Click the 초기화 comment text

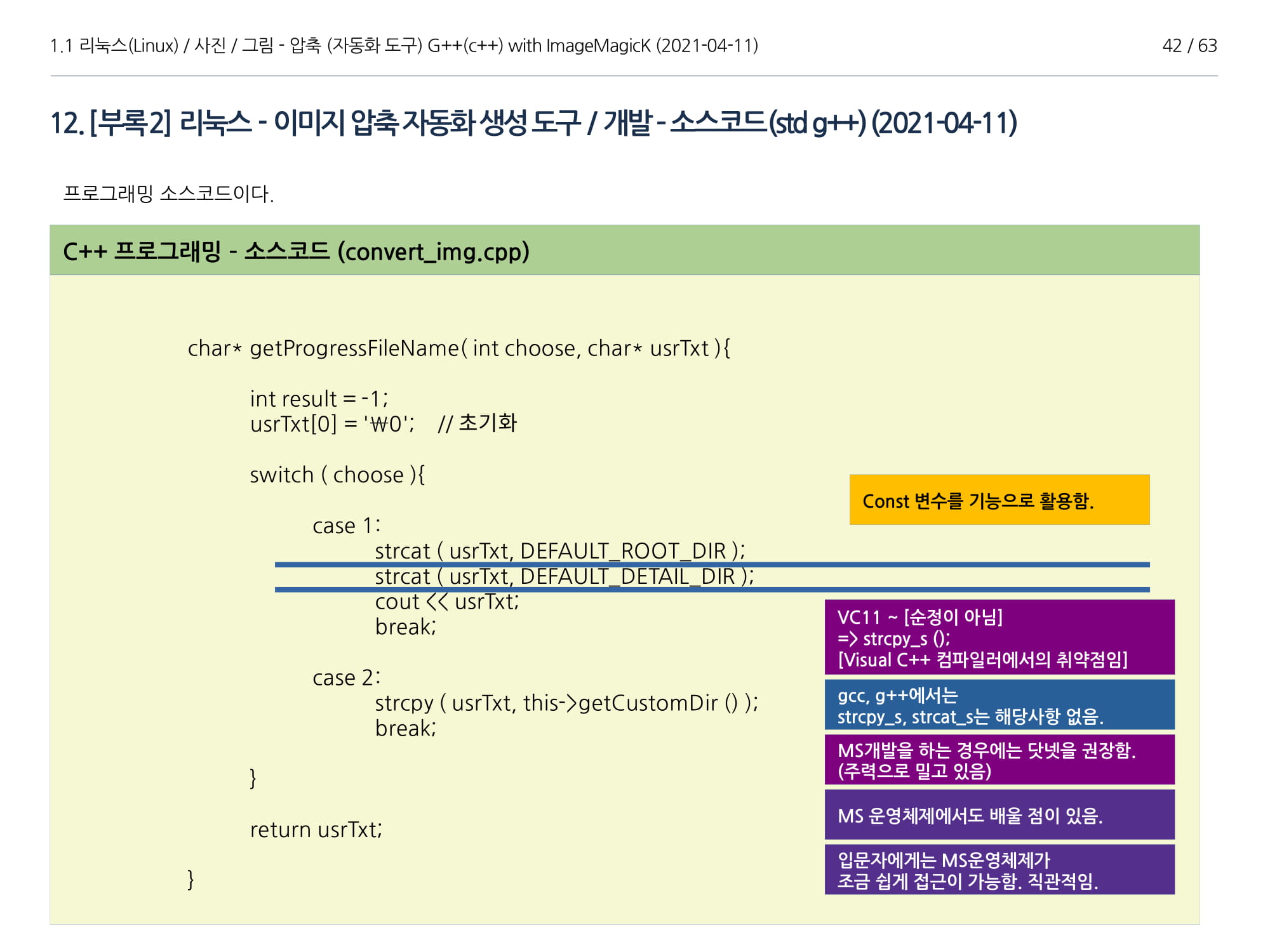[487, 423]
